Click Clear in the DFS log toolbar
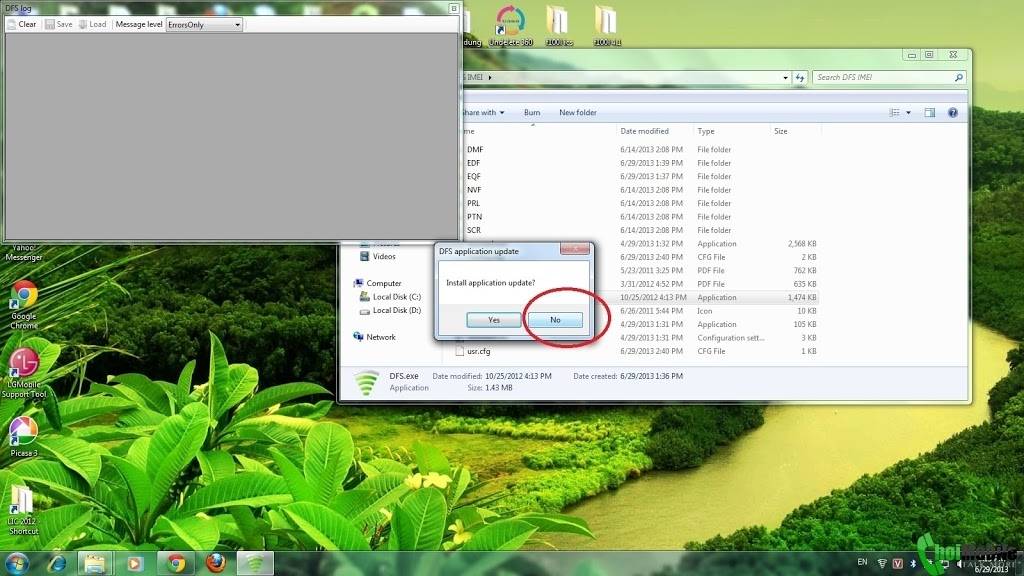Image resolution: width=1024 pixels, height=576 pixels. tap(22, 24)
